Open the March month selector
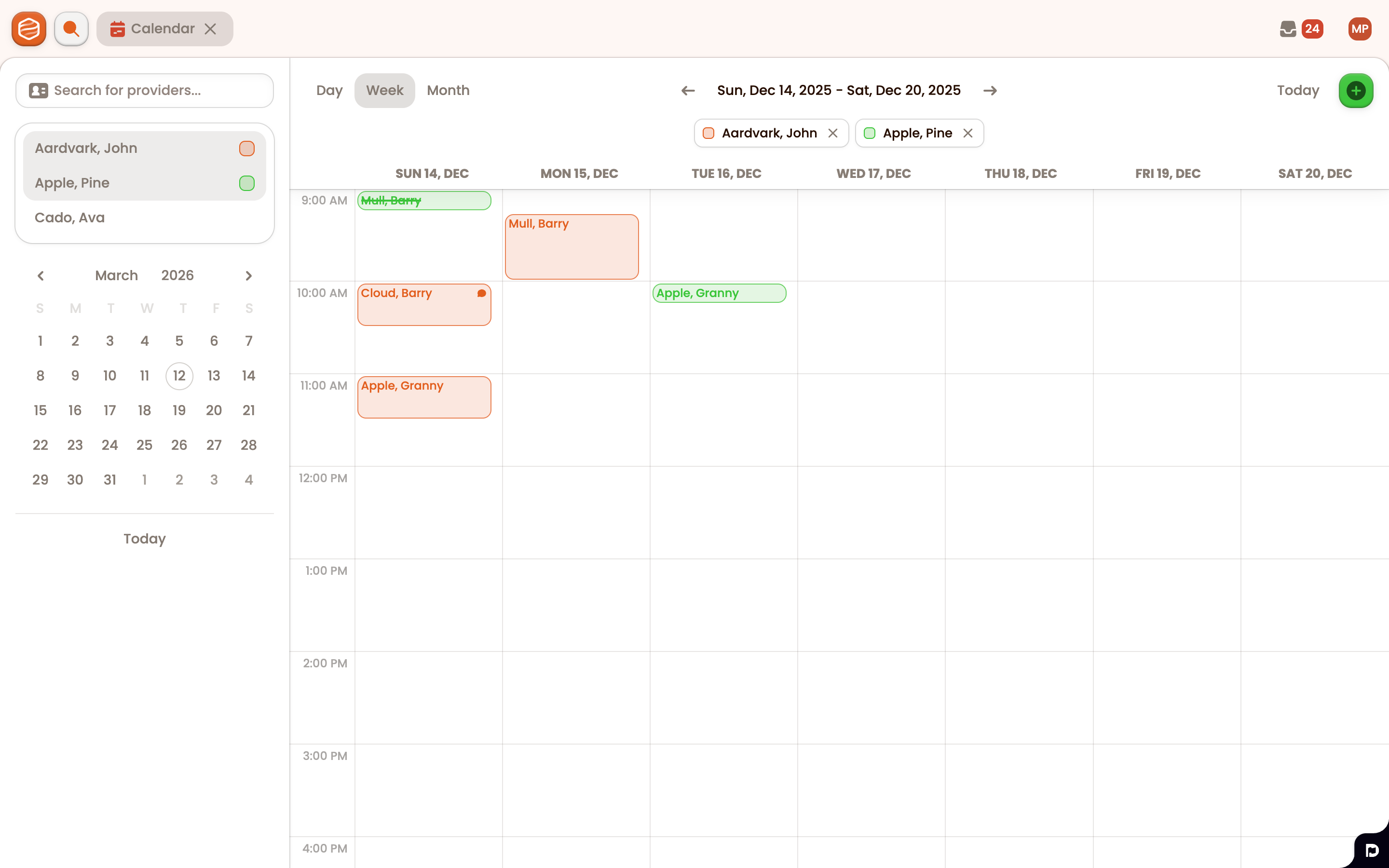Screen dimensions: 1389x868 pyautogui.click(x=117, y=275)
